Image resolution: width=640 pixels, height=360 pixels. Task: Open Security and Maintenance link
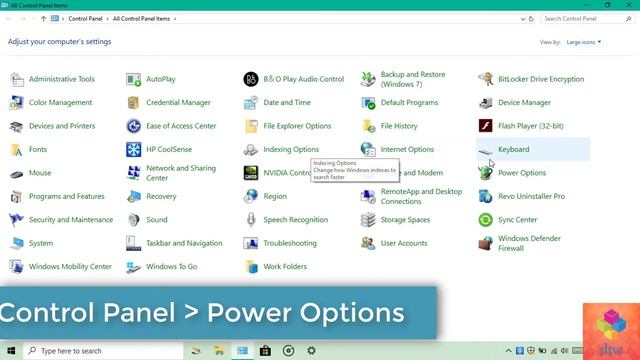click(x=71, y=220)
